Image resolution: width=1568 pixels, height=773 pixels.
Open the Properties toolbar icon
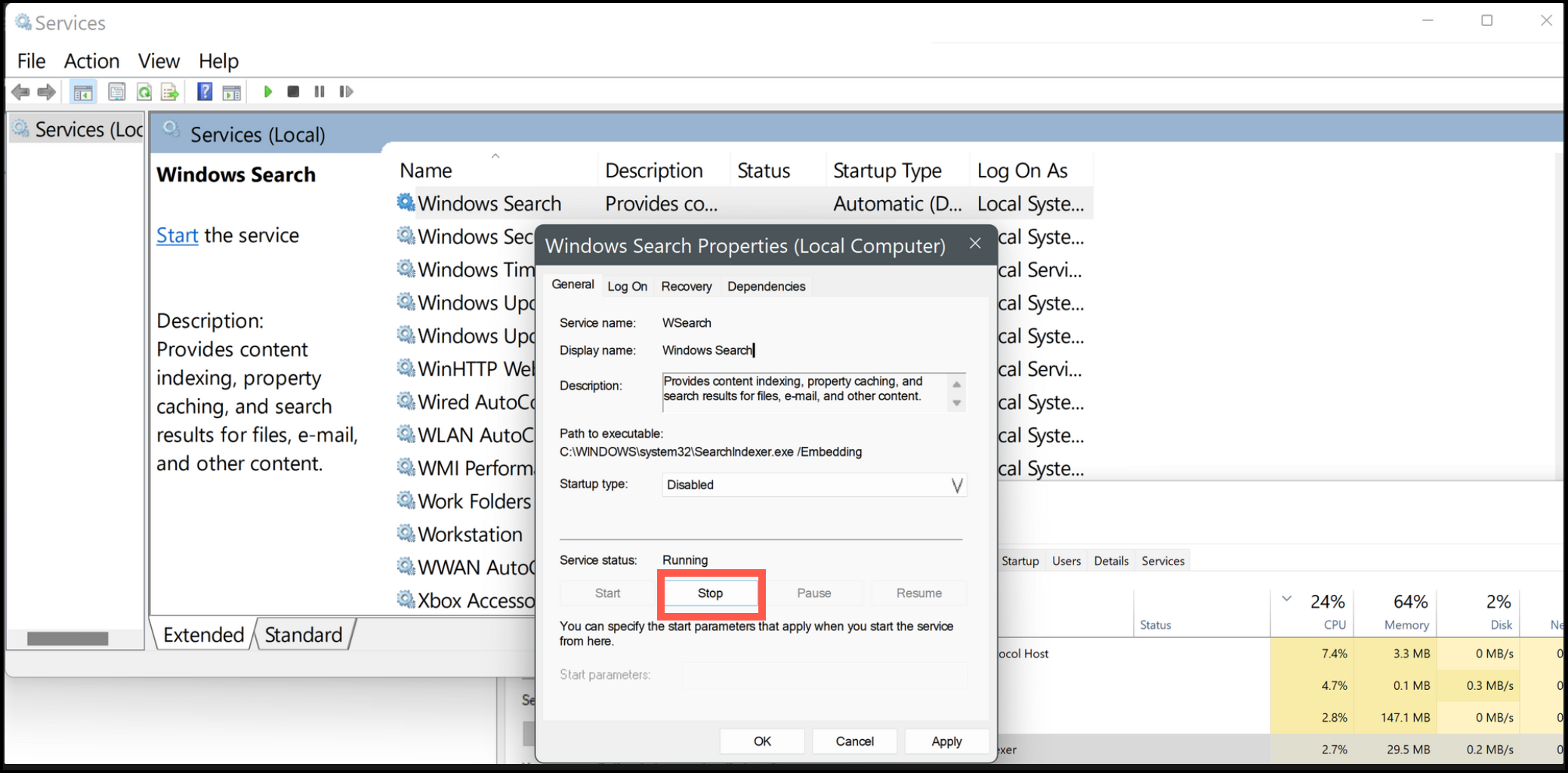[116, 92]
